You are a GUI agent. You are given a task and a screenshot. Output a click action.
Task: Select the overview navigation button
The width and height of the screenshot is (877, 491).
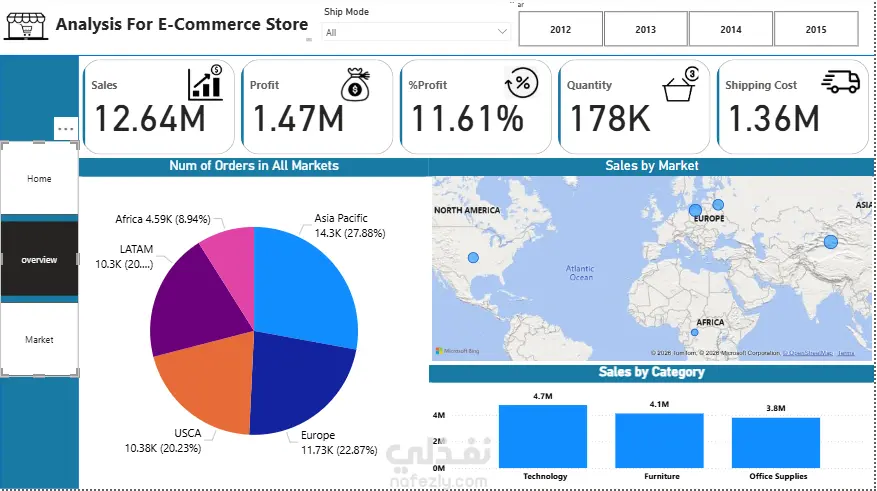[39, 259]
